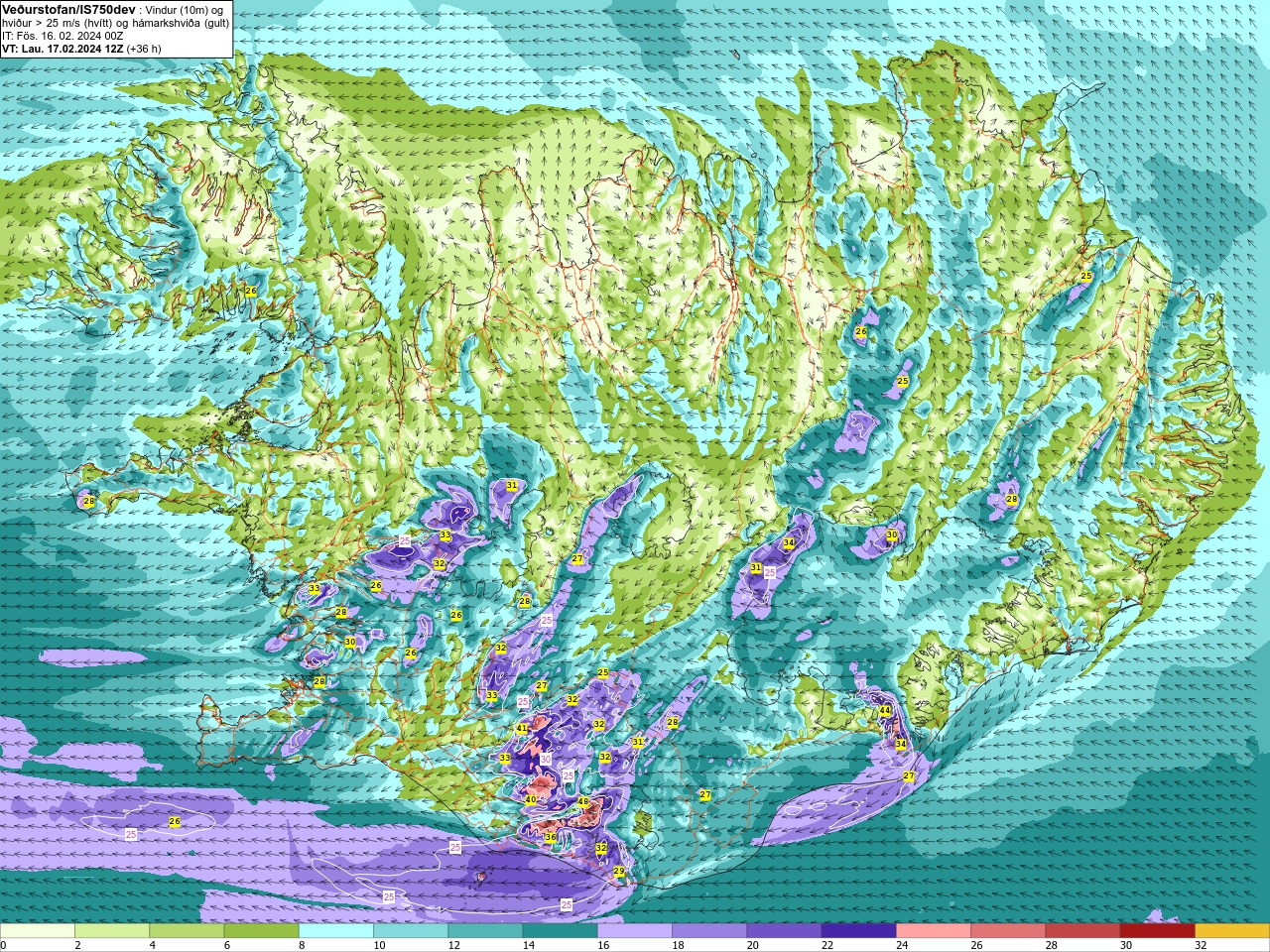Viewport: 1270px width, 952px height.
Task: Select the 28–30 m/s red legend swatch
Action: 1082,931
